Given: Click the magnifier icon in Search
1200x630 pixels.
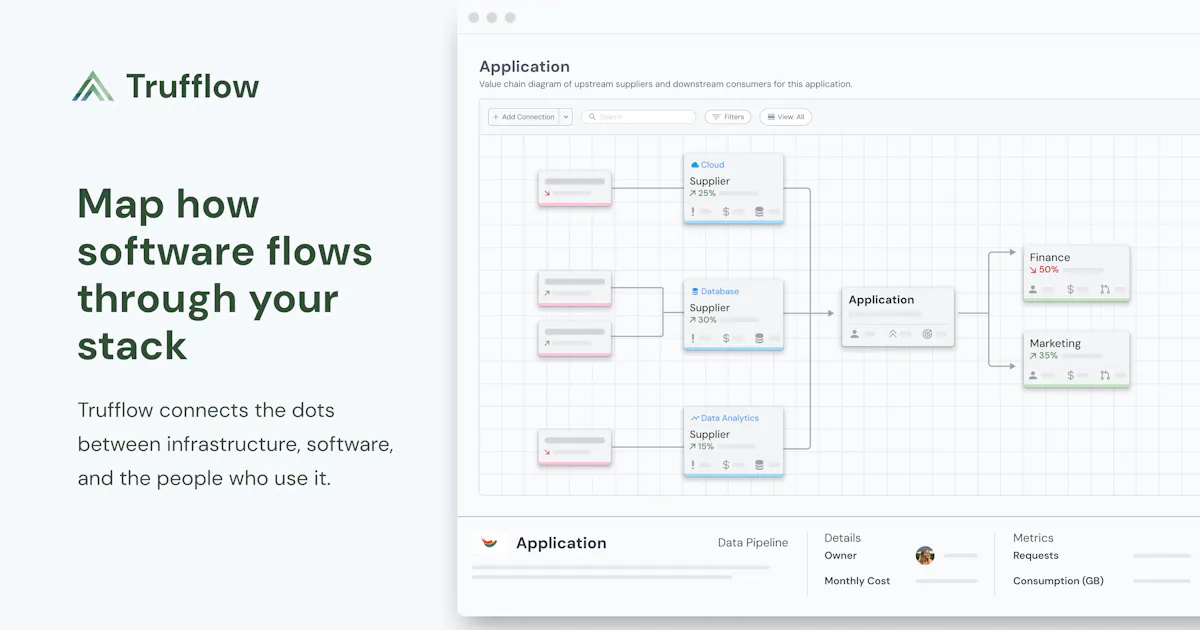Looking at the screenshot, I should 592,117.
